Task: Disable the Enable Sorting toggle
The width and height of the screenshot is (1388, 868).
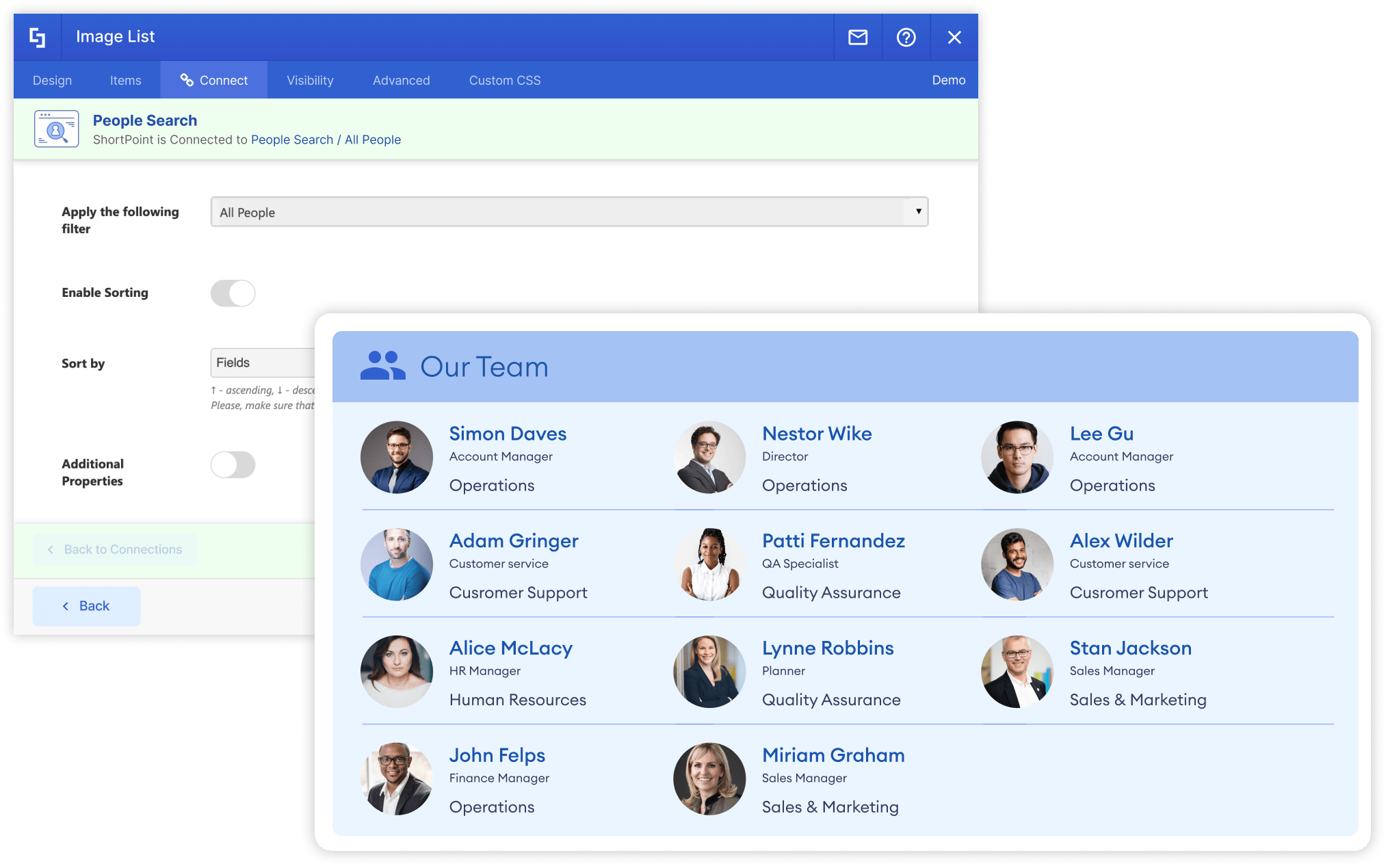Action: point(233,293)
